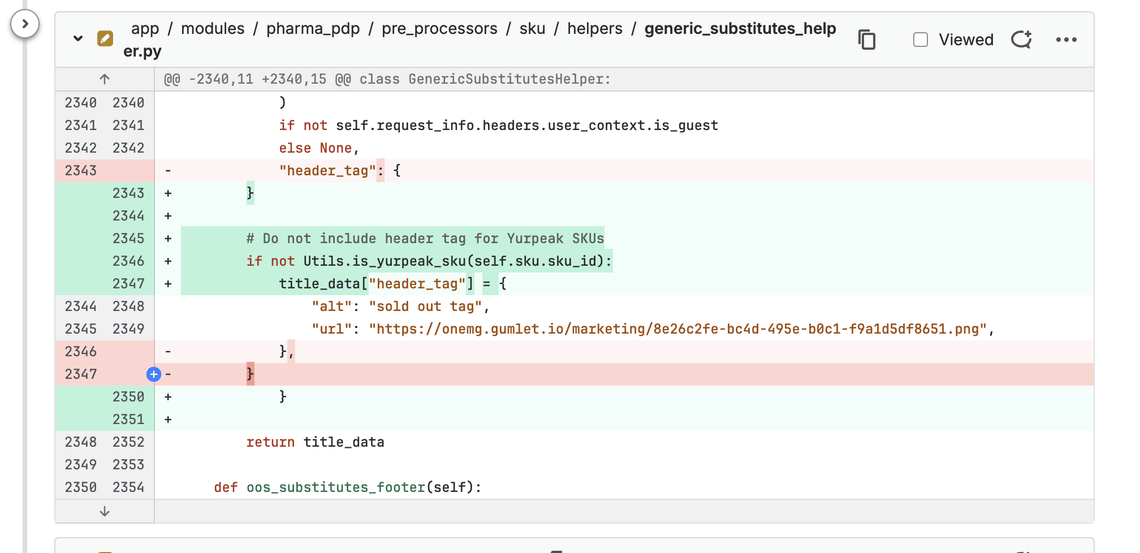
Task: Click the is_yurpeak_sku condition line
Action: [x=428, y=261]
